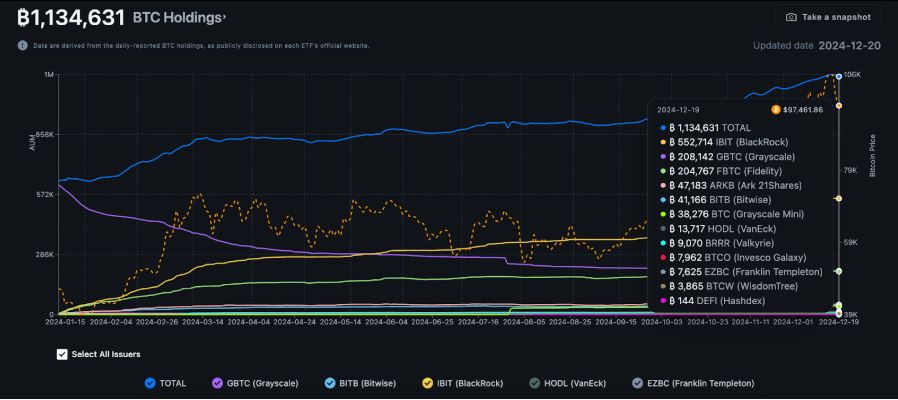898x400 pixels.
Task: Click the 79K Bitcoin price axis label
Action: click(850, 170)
